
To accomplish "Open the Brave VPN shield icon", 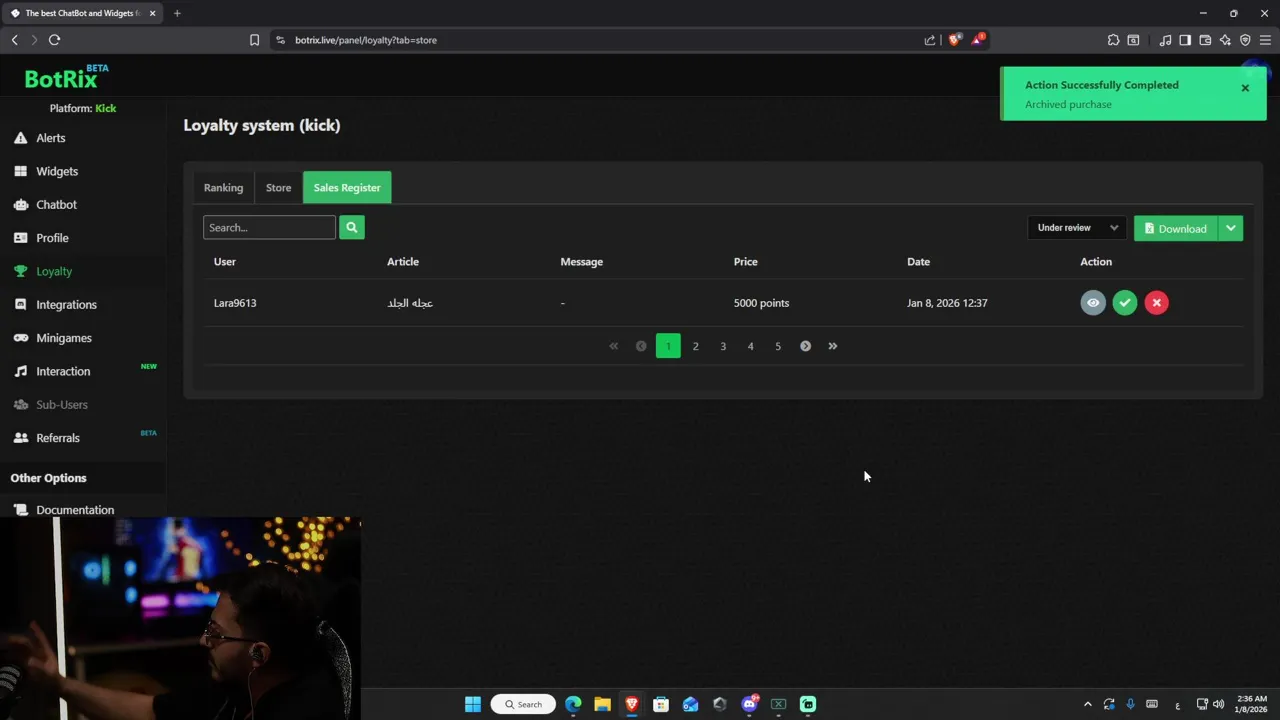I will point(1245,40).
